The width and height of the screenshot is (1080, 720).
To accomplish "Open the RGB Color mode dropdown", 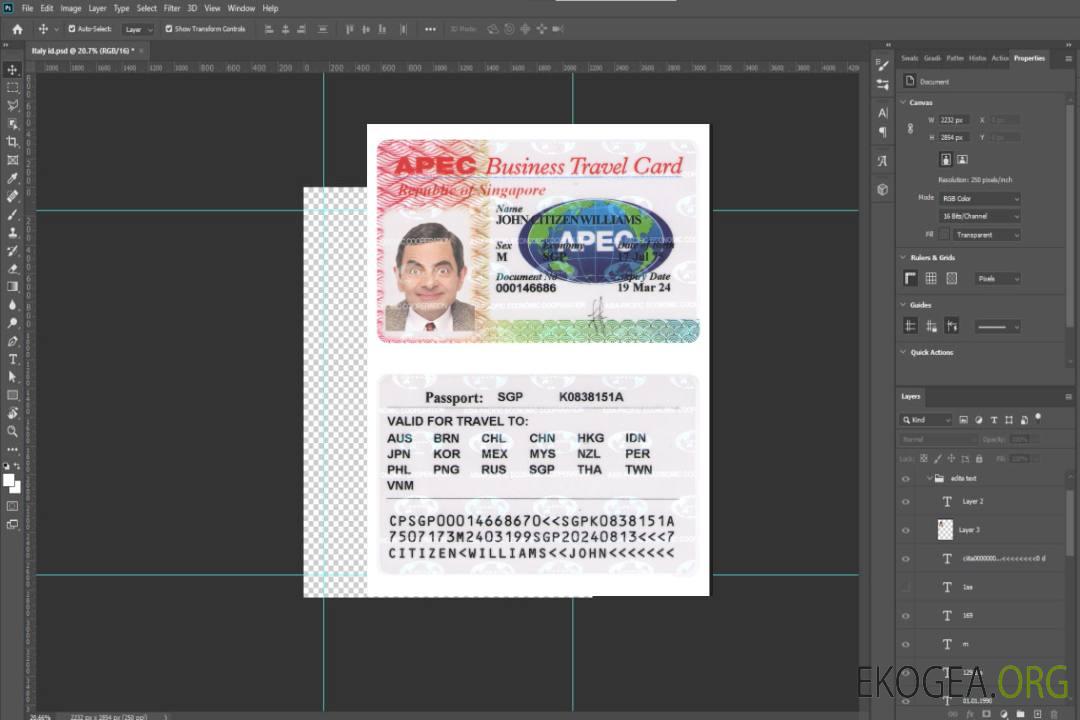I will pyautogui.click(x=979, y=198).
